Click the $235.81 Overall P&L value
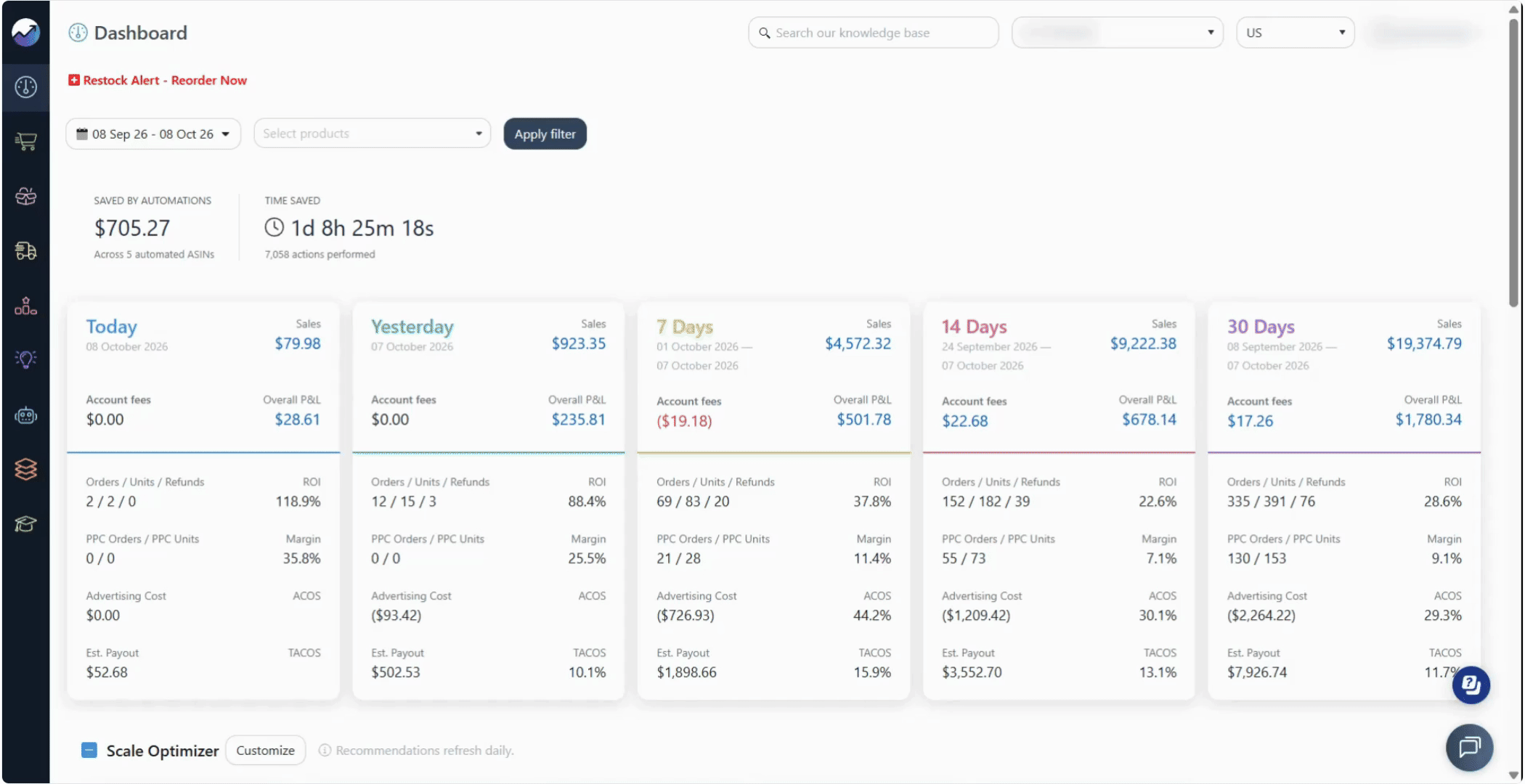Screen dimensions: 1525x784 (x=578, y=419)
